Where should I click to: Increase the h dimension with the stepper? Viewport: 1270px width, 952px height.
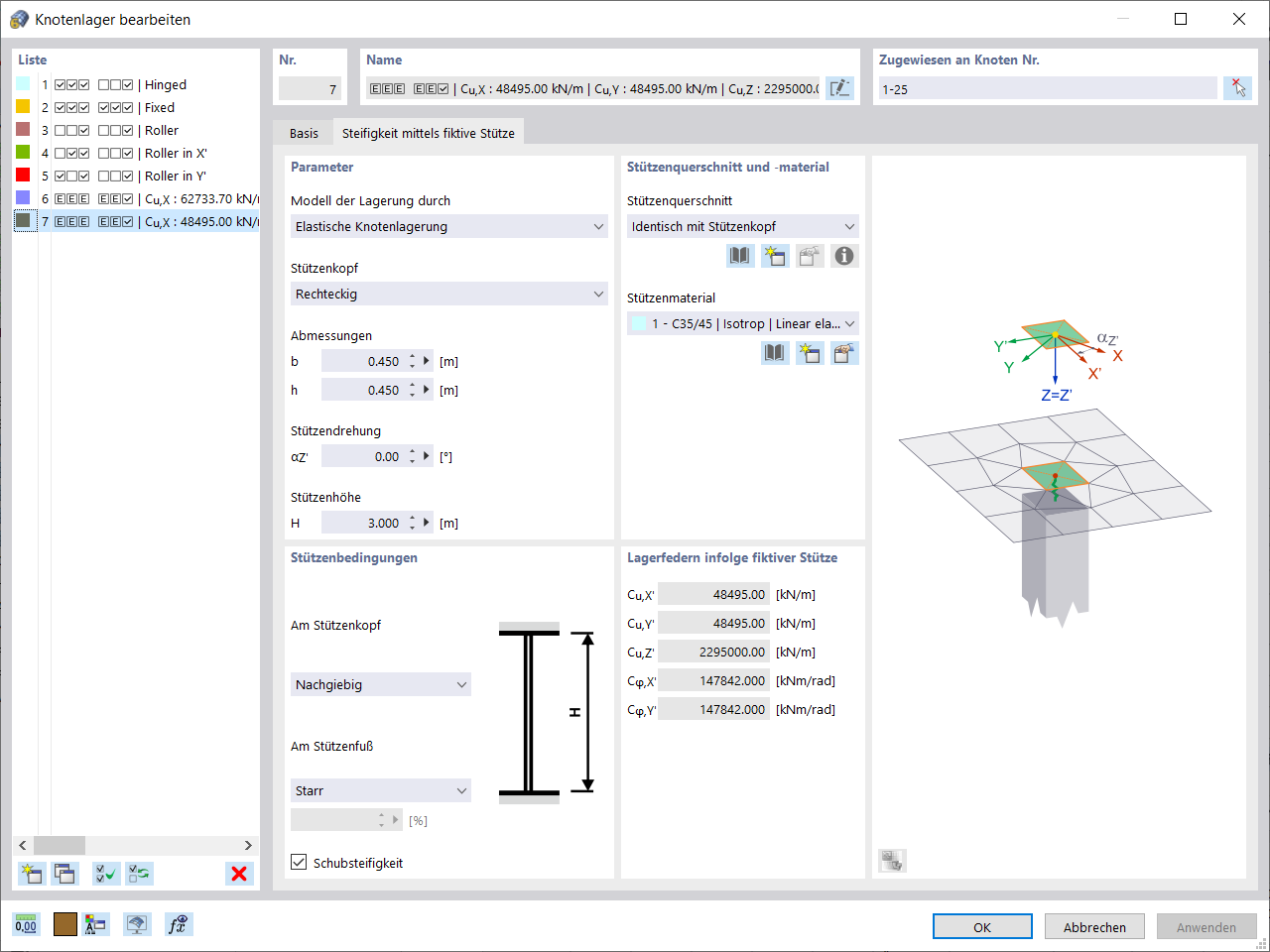point(412,386)
